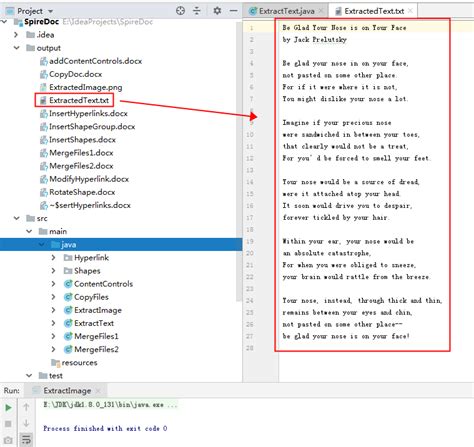Screen dimensions: 474x447
Task: Expand the MergeFiles1 class node
Action: [53, 336]
